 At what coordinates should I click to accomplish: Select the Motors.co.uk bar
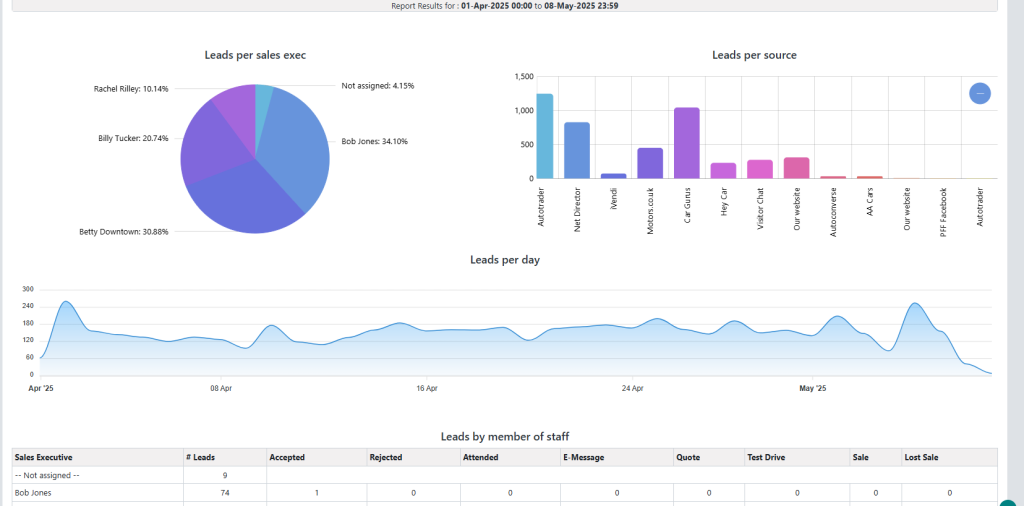(x=650, y=163)
